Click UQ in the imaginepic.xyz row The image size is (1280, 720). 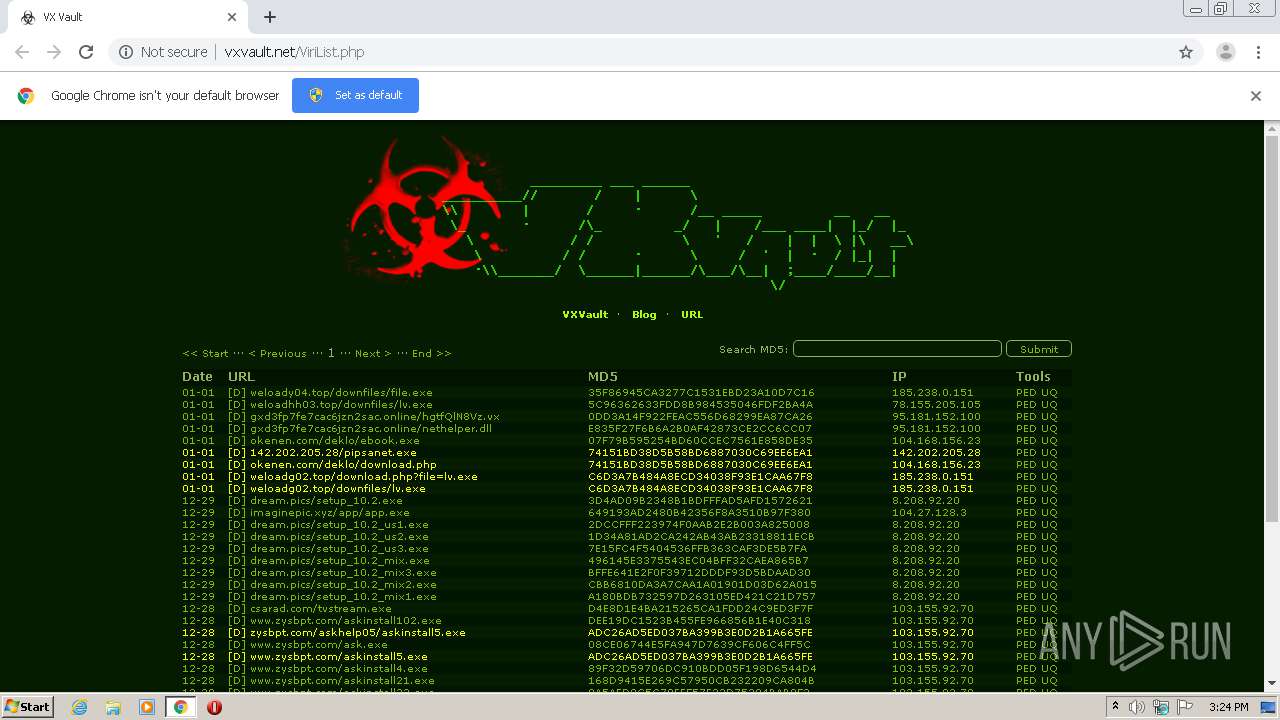(1049, 513)
